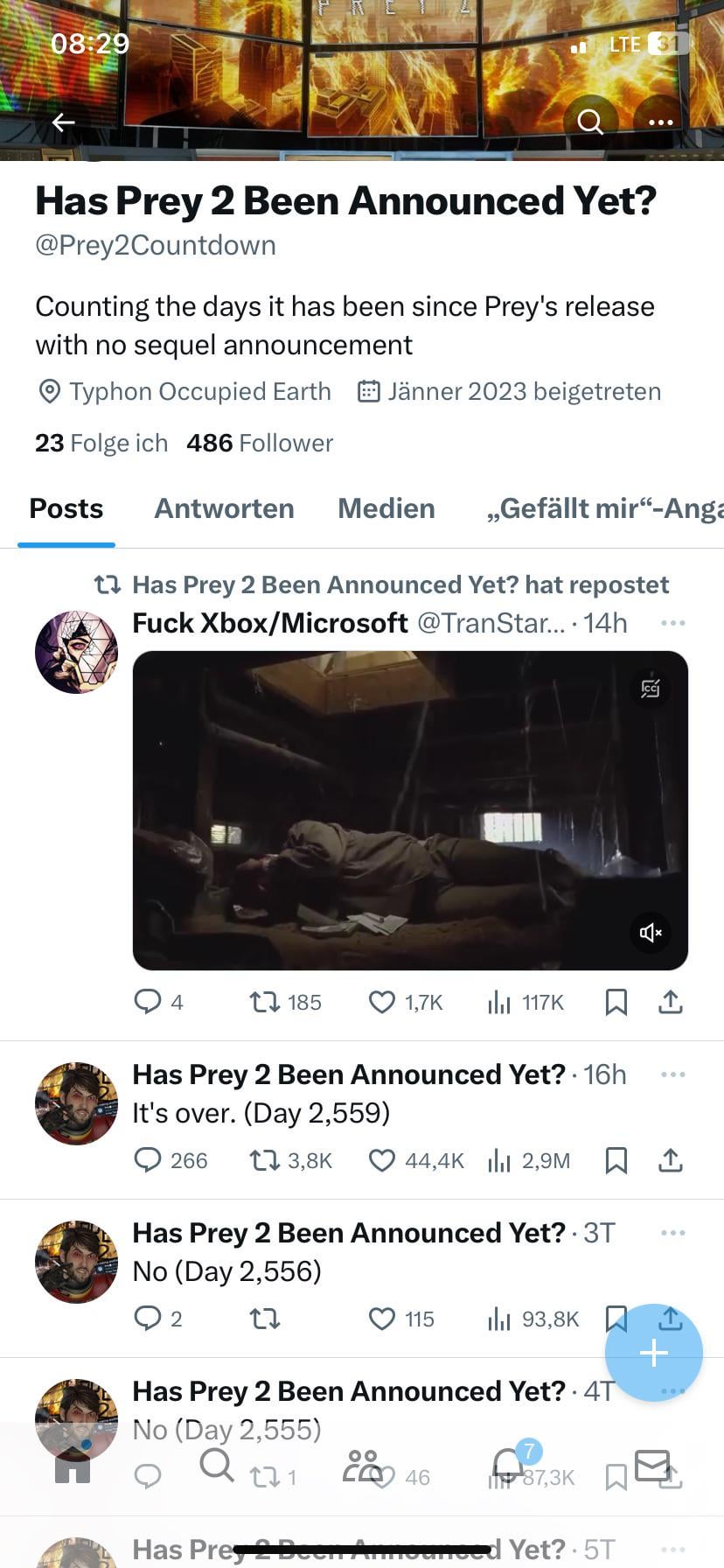Open direct messages envelope icon
The width and height of the screenshot is (724, 1568).
652,1465
